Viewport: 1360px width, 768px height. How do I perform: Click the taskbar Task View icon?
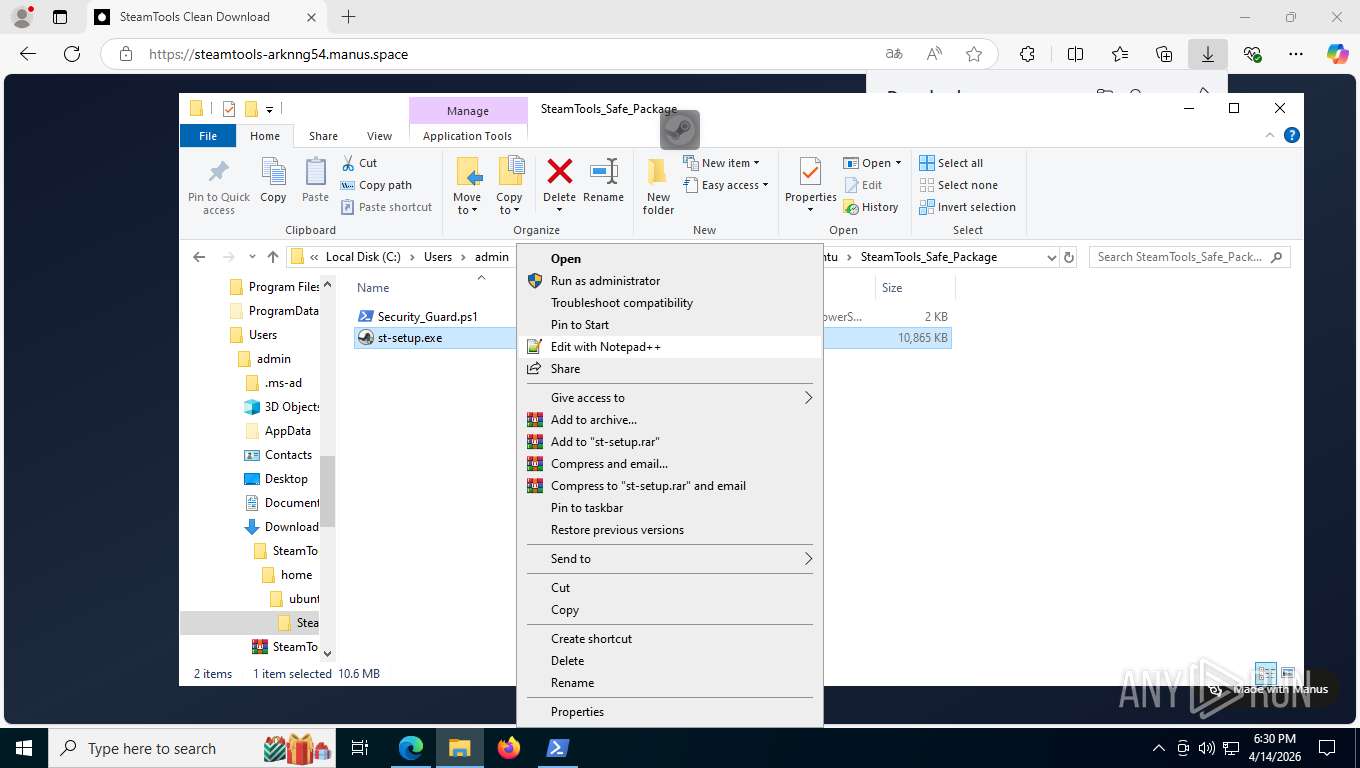click(x=360, y=748)
